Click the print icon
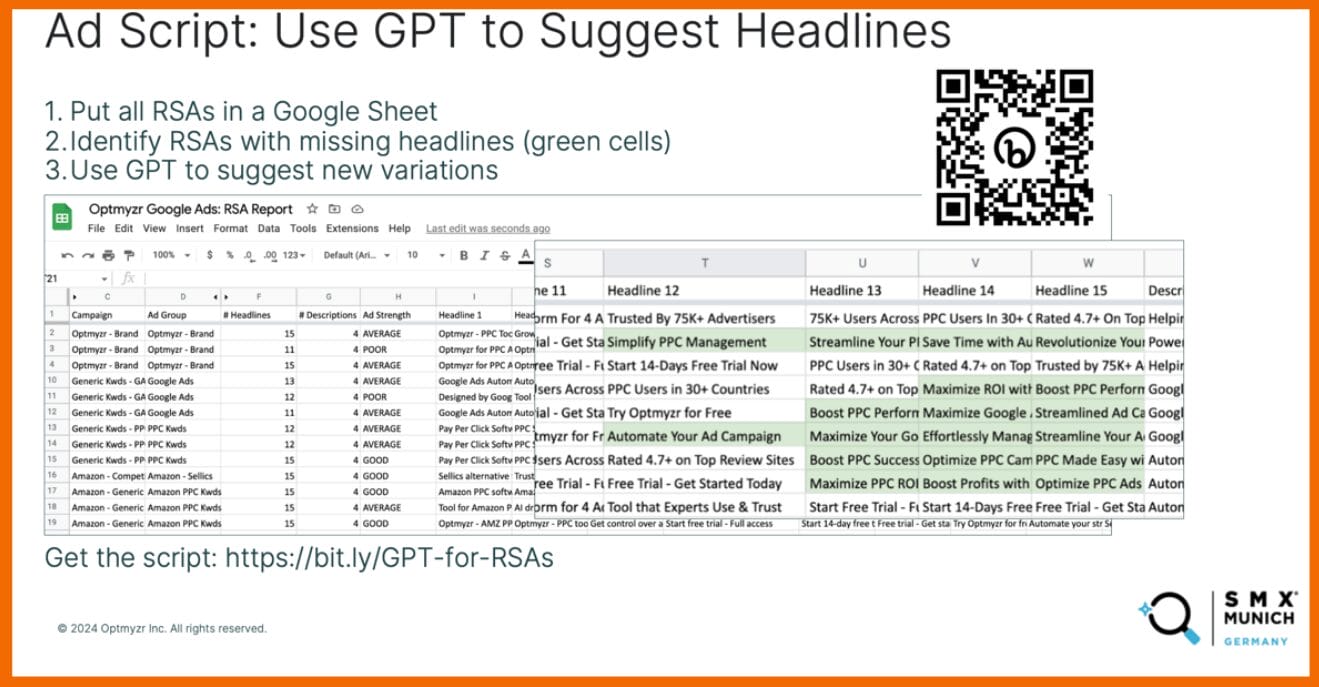This screenshot has width=1319, height=687. [x=108, y=256]
